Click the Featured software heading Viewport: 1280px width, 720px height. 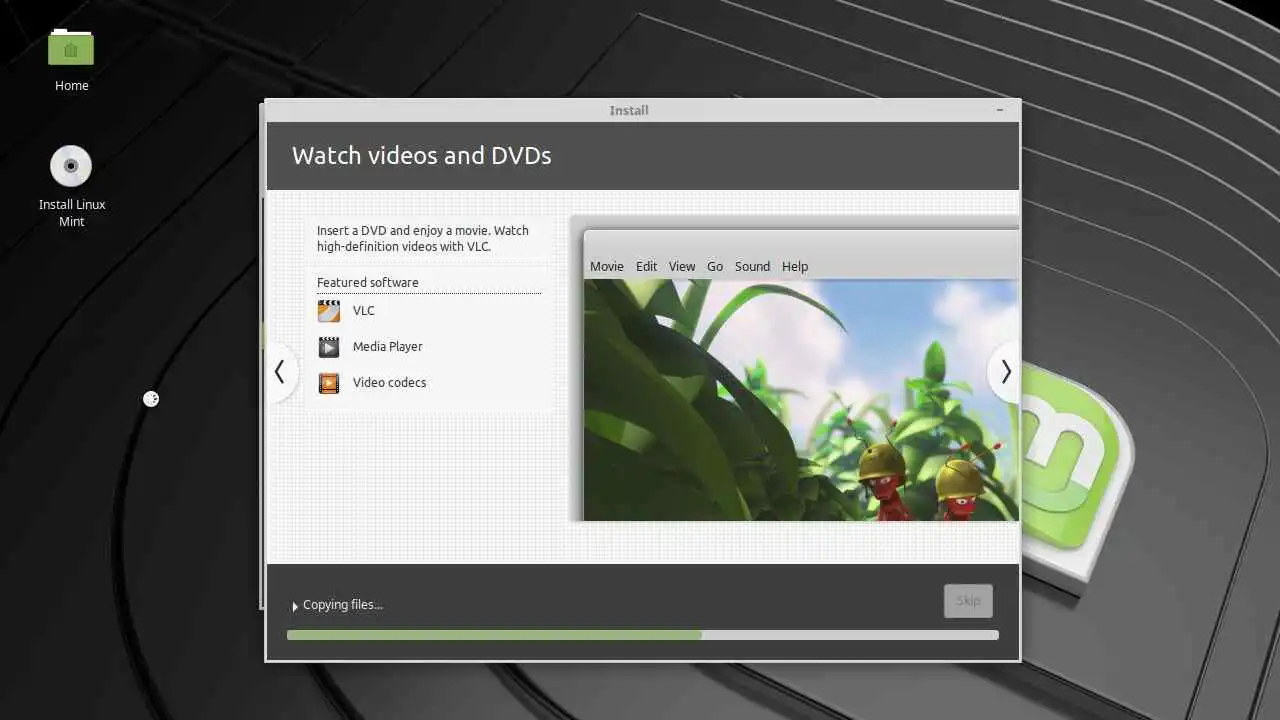click(368, 282)
